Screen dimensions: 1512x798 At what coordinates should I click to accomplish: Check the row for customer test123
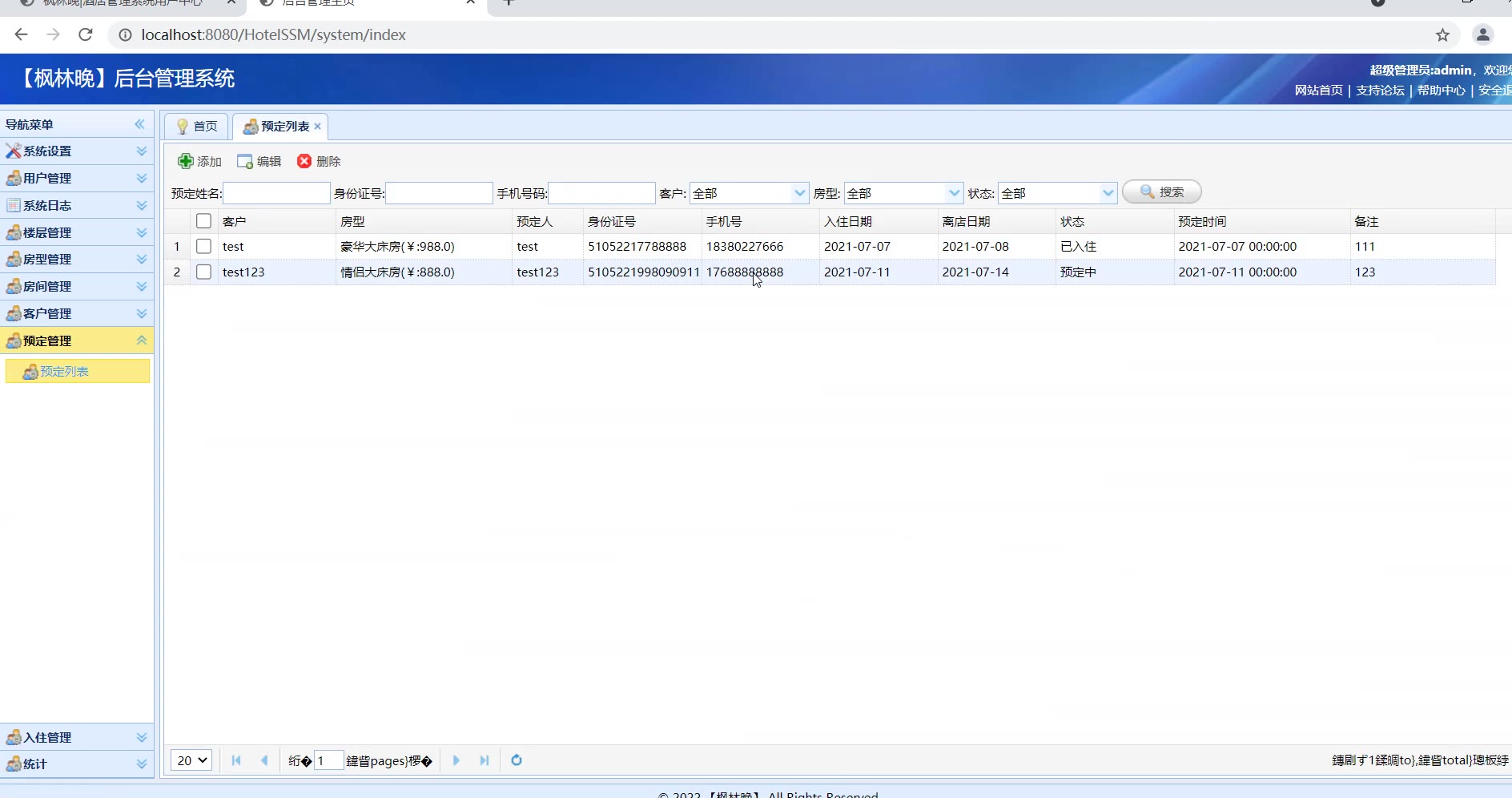click(x=203, y=272)
